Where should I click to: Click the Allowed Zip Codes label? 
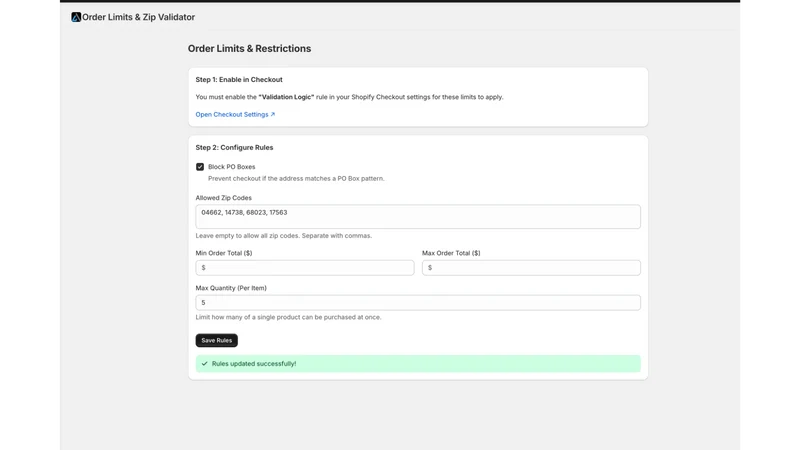click(223, 198)
